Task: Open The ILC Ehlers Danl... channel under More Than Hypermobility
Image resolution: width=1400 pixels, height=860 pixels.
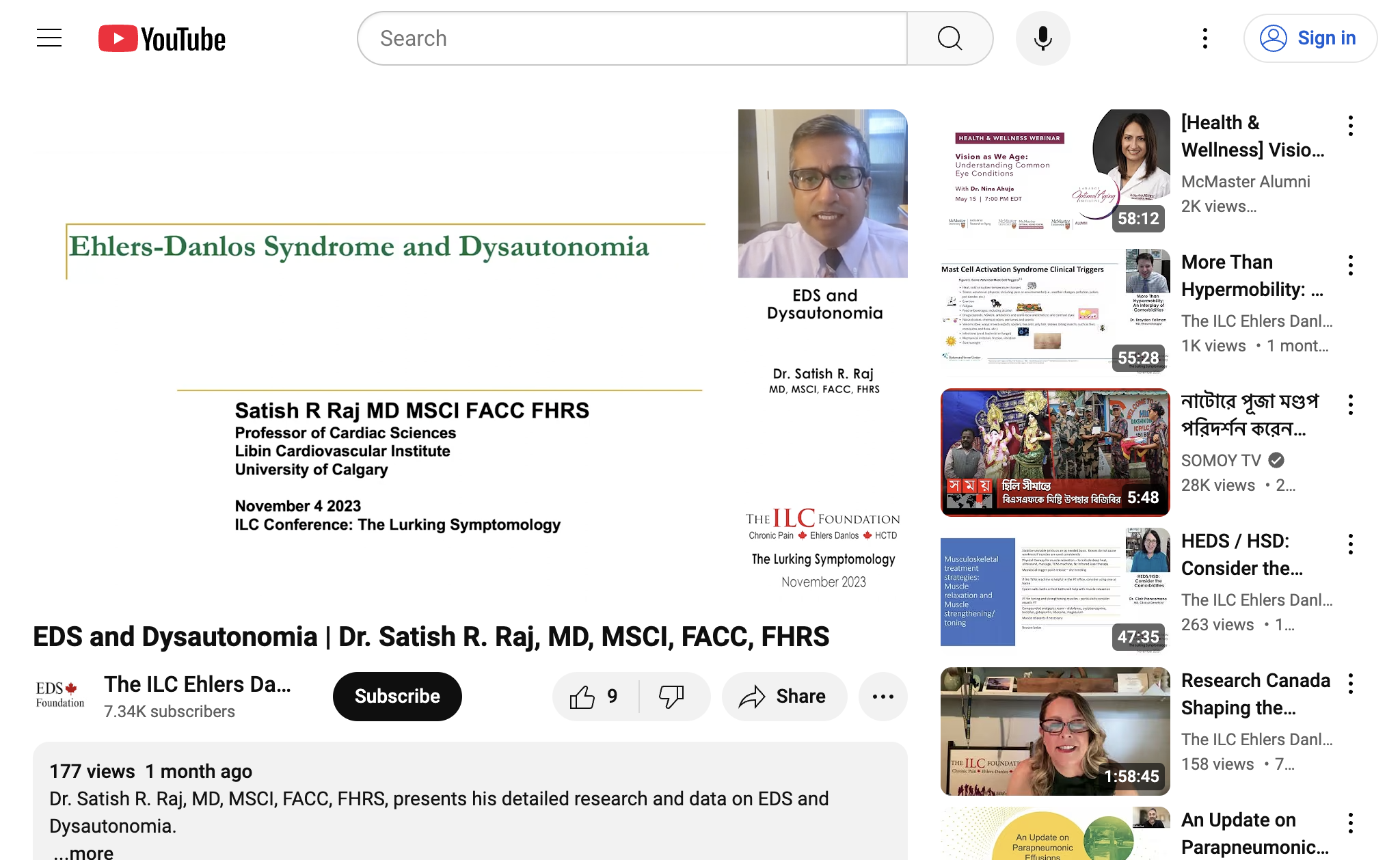Action: (x=1257, y=321)
